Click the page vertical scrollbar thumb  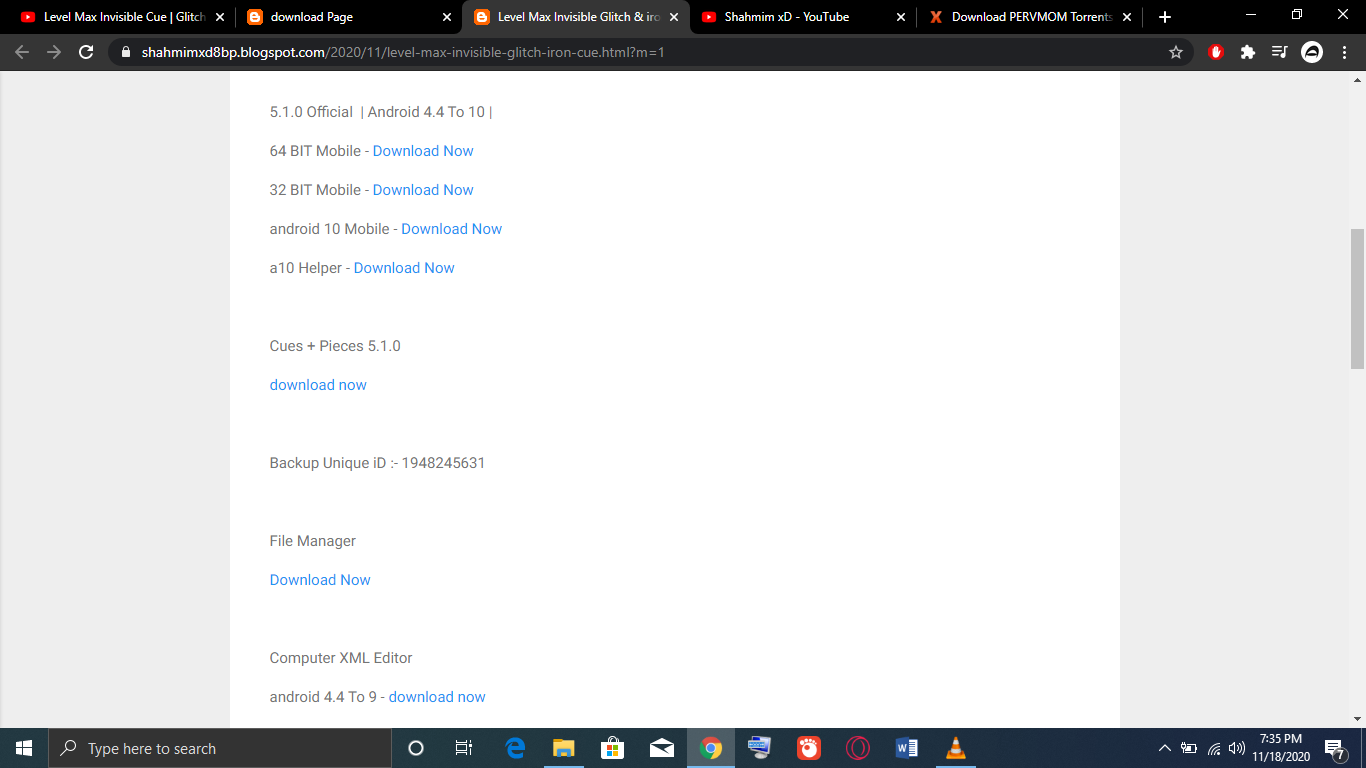[x=1357, y=299]
